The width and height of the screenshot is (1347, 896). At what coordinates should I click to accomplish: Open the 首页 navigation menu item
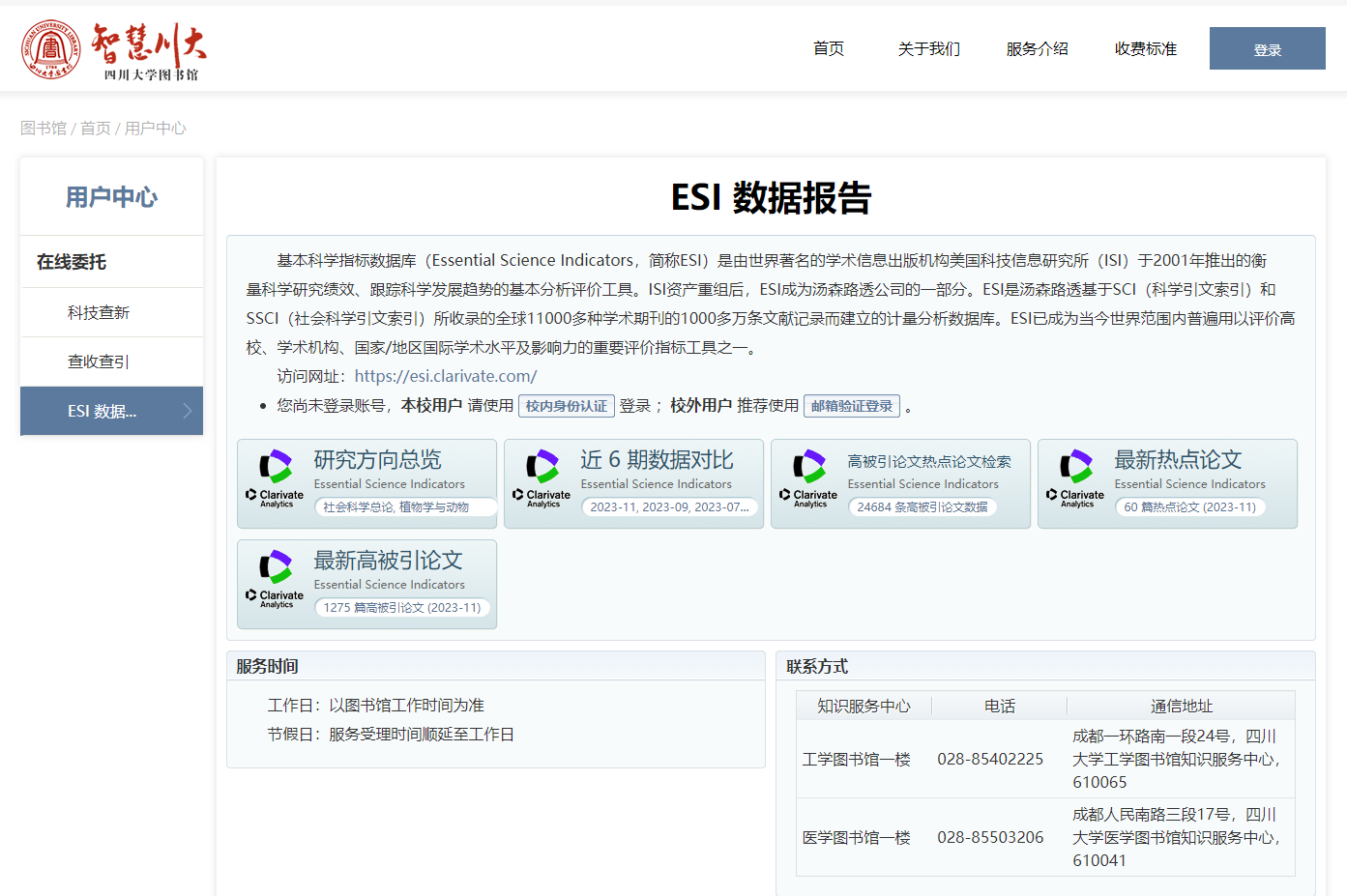pyautogui.click(x=829, y=48)
